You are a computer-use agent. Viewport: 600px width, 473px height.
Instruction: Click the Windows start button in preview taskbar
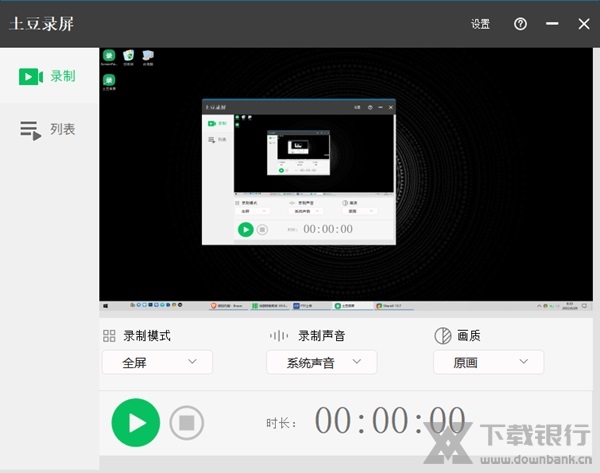pyautogui.click(x=106, y=306)
